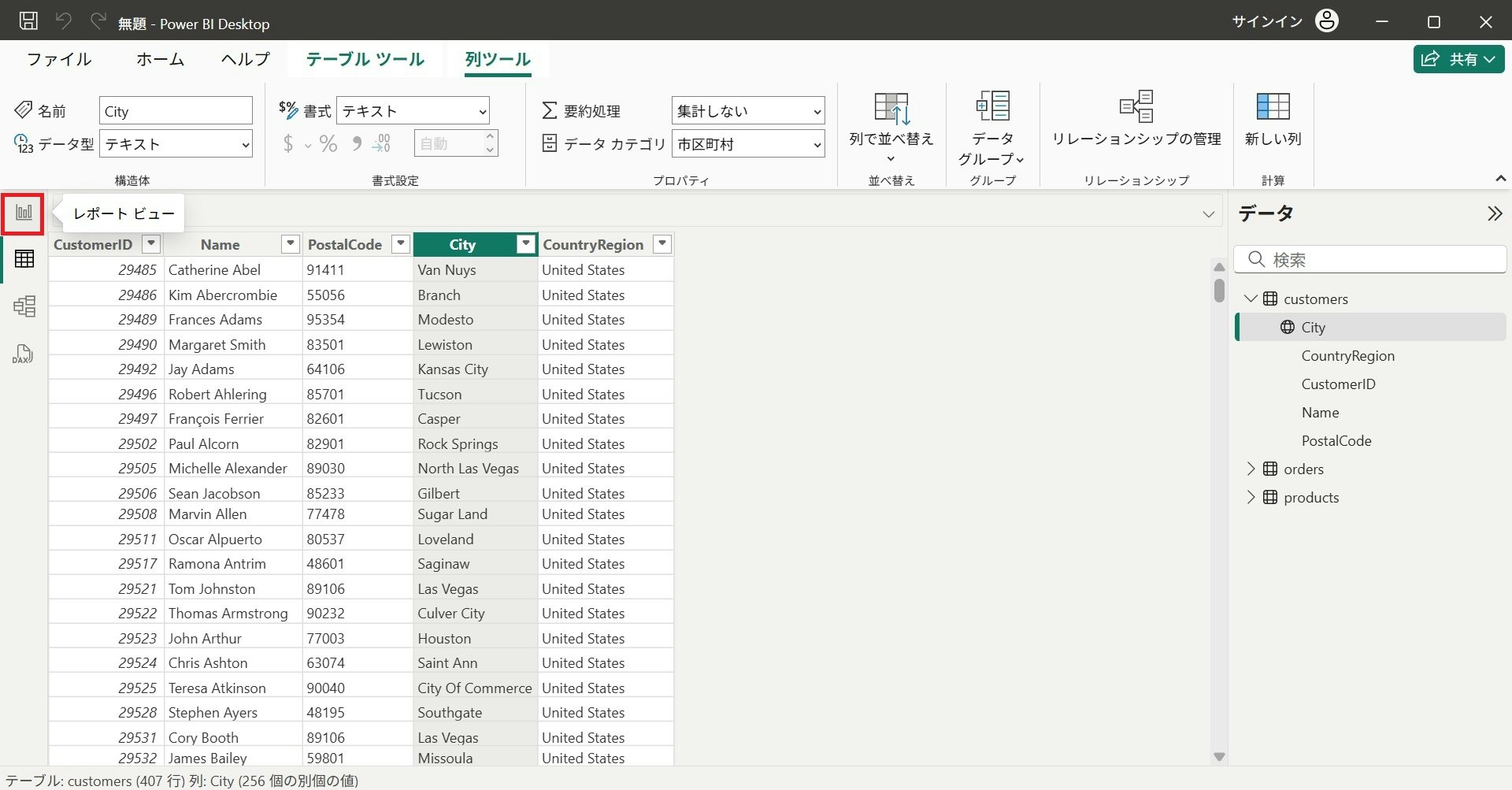Open the CustomerID column filter dropdown
The height and width of the screenshot is (790, 1512).
pyautogui.click(x=151, y=244)
